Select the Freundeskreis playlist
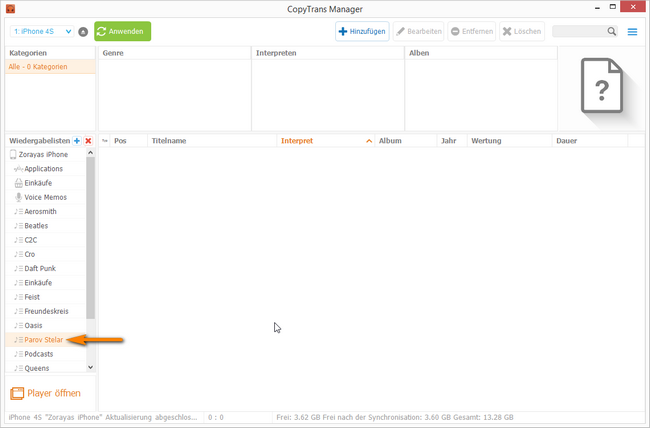 46,311
